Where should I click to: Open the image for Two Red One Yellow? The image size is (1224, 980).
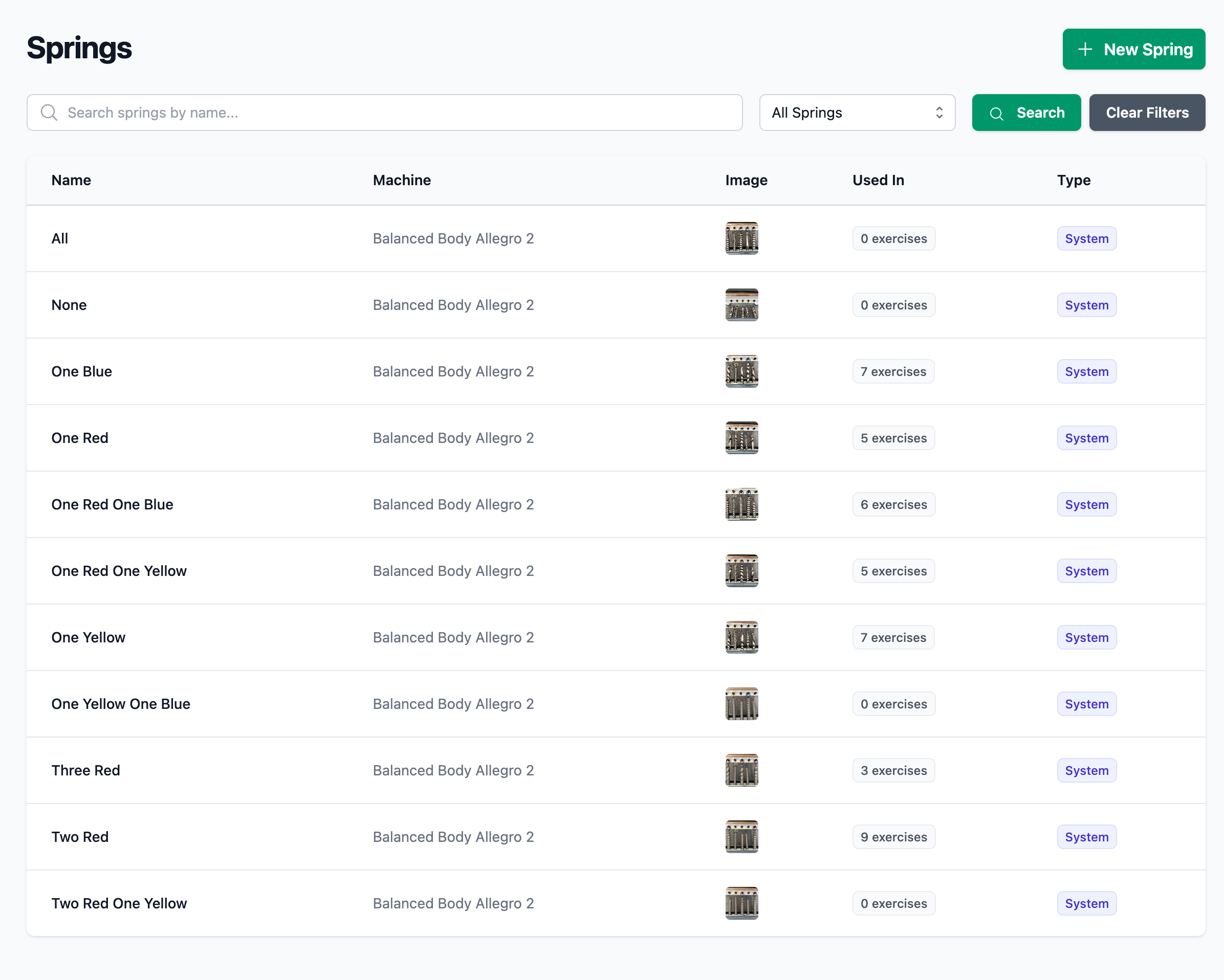pos(741,903)
